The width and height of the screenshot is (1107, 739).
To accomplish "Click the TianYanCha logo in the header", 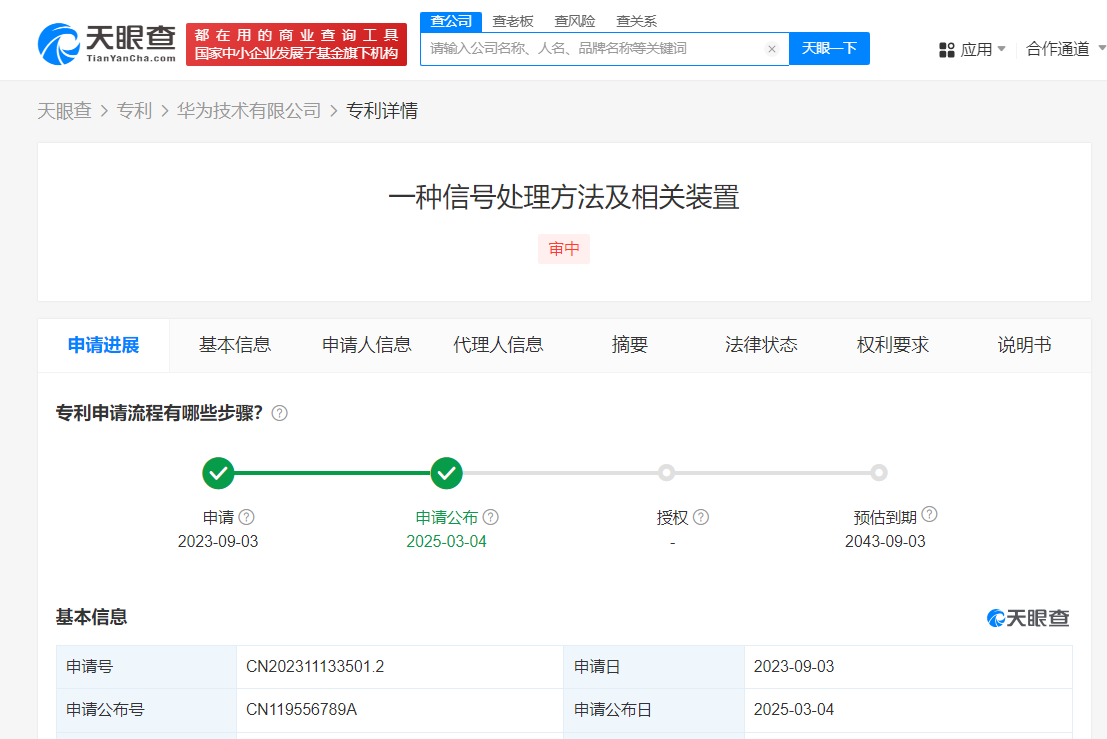I will coord(107,44).
